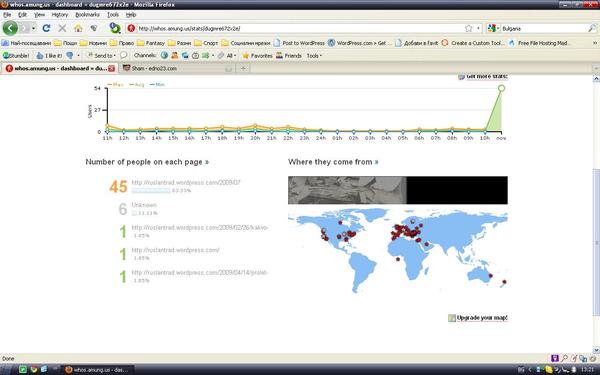Open the Fantasy bookmarks folder
Image resolution: width=600 pixels, height=375 pixels.
151,43
